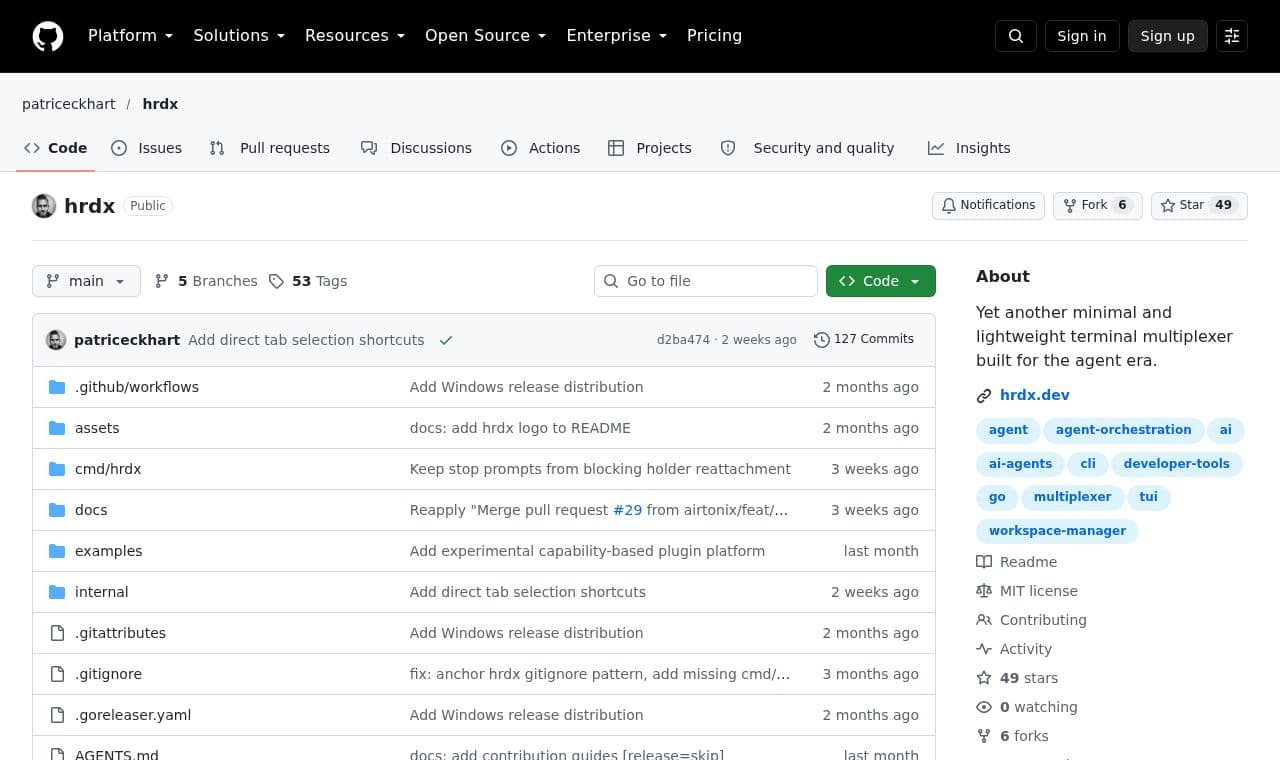Screen dimensions: 1280x760
Task: Open the search magnifier button
Action: [1016, 36]
